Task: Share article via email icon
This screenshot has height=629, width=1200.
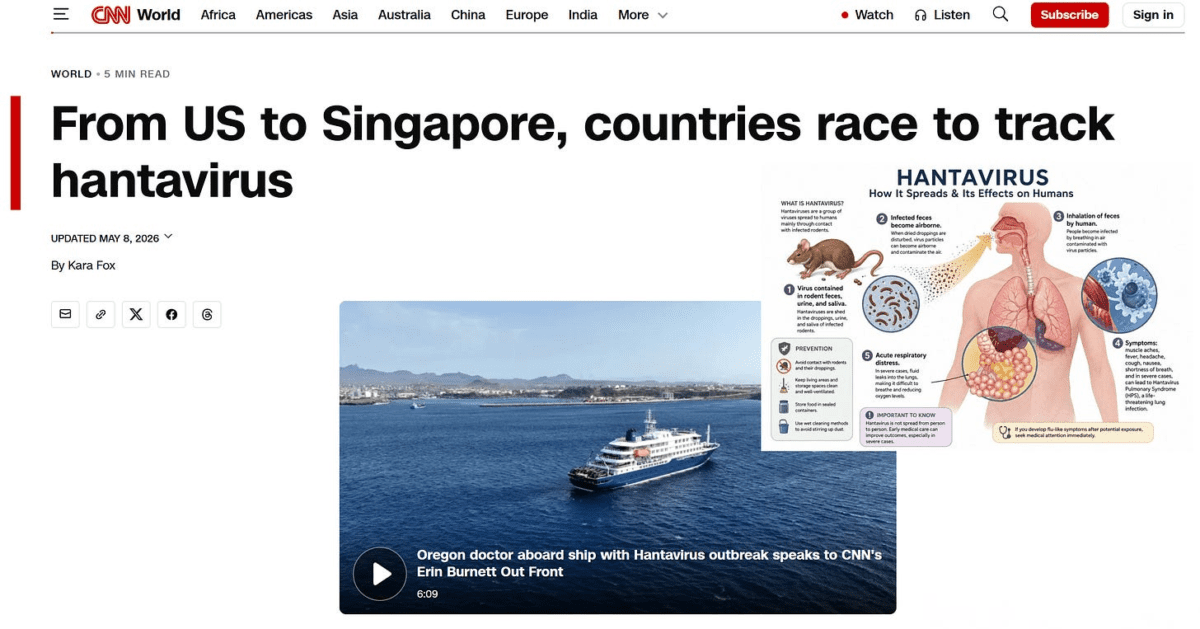Action: pyautogui.click(x=65, y=314)
